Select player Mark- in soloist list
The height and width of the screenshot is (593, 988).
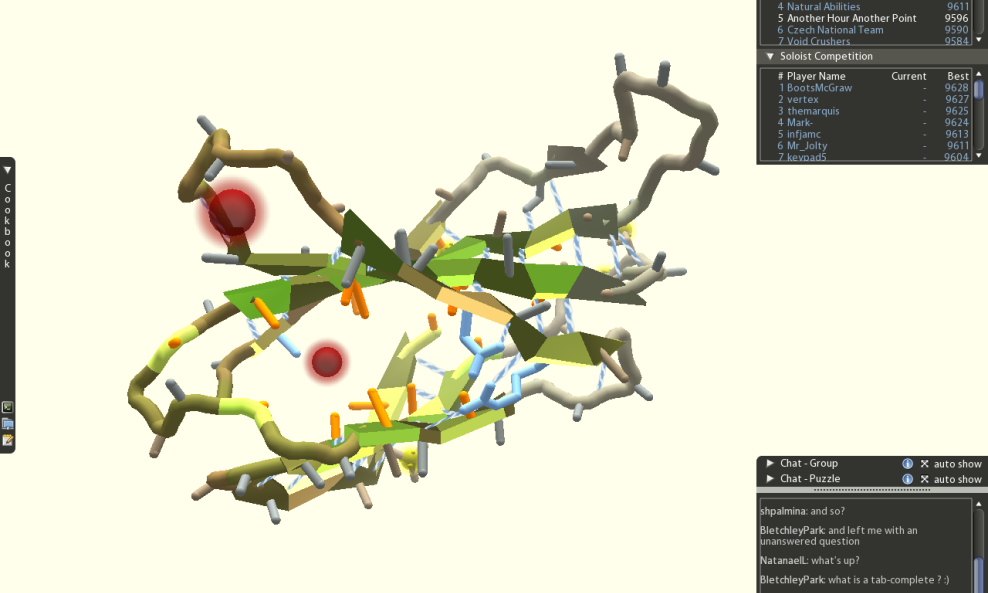tap(800, 122)
